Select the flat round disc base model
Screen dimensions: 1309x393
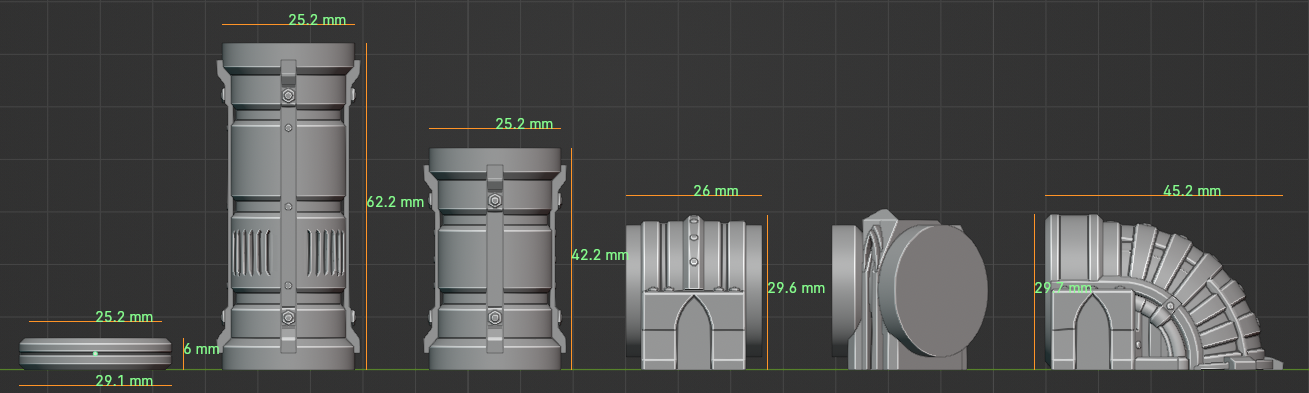click(x=95, y=353)
